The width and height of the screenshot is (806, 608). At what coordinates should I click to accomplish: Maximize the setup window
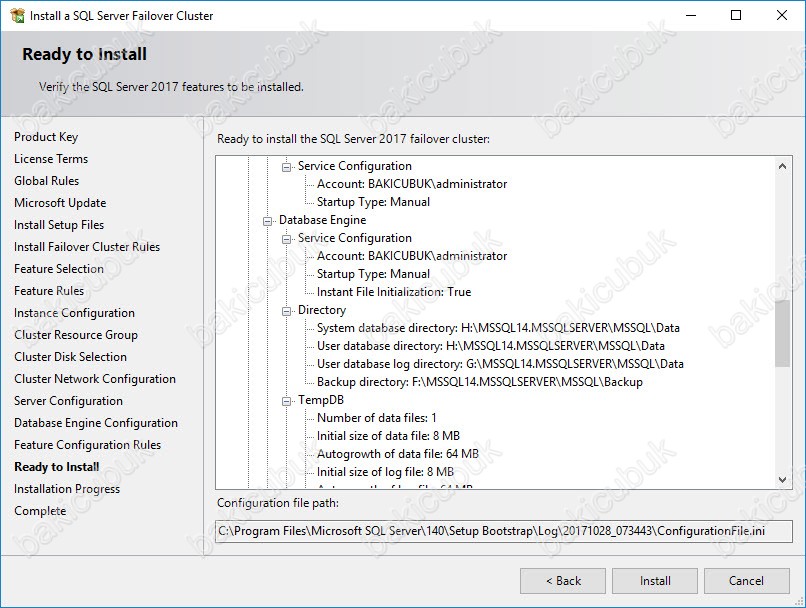click(x=736, y=15)
